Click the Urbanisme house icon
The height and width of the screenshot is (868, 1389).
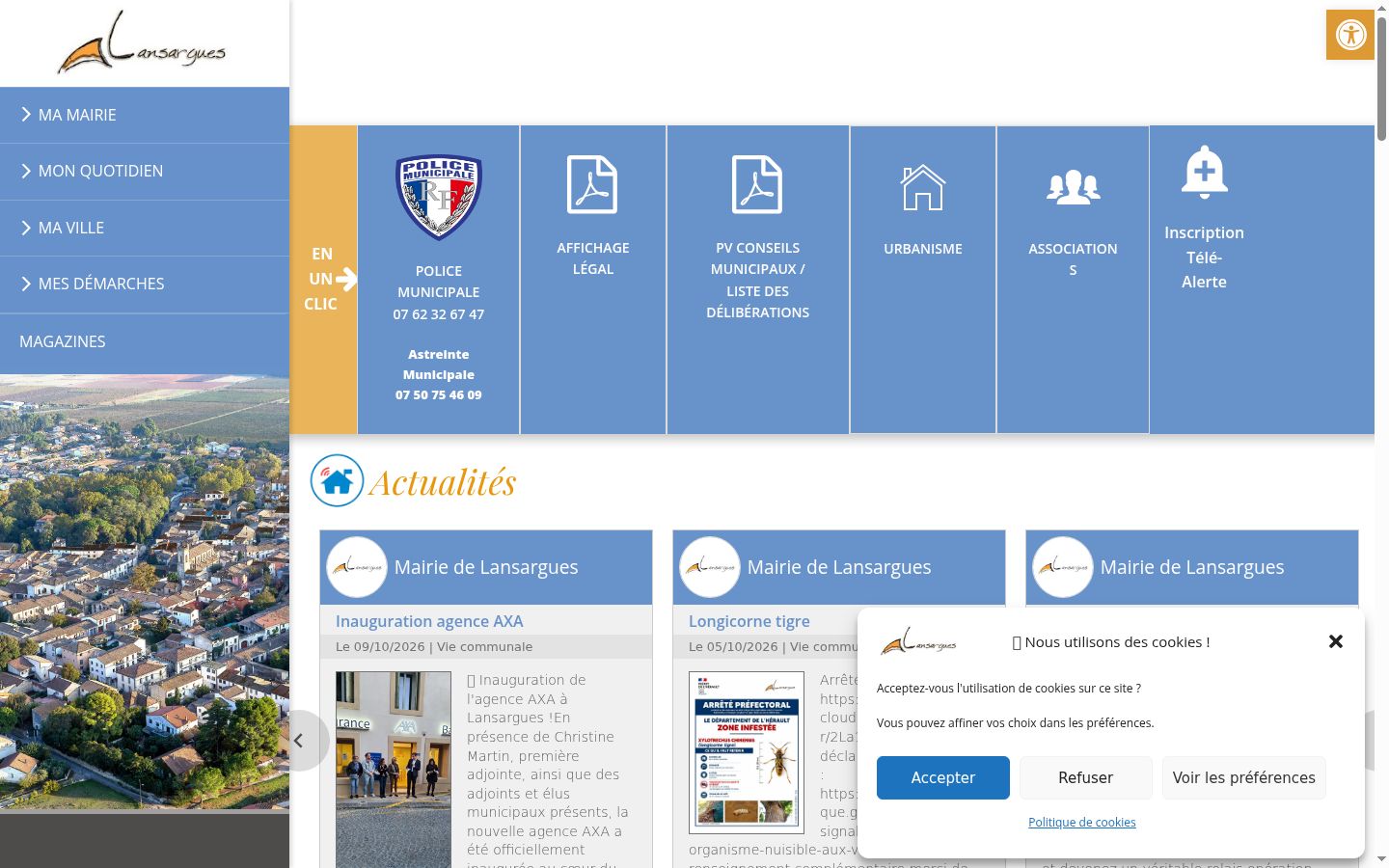pos(923,187)
